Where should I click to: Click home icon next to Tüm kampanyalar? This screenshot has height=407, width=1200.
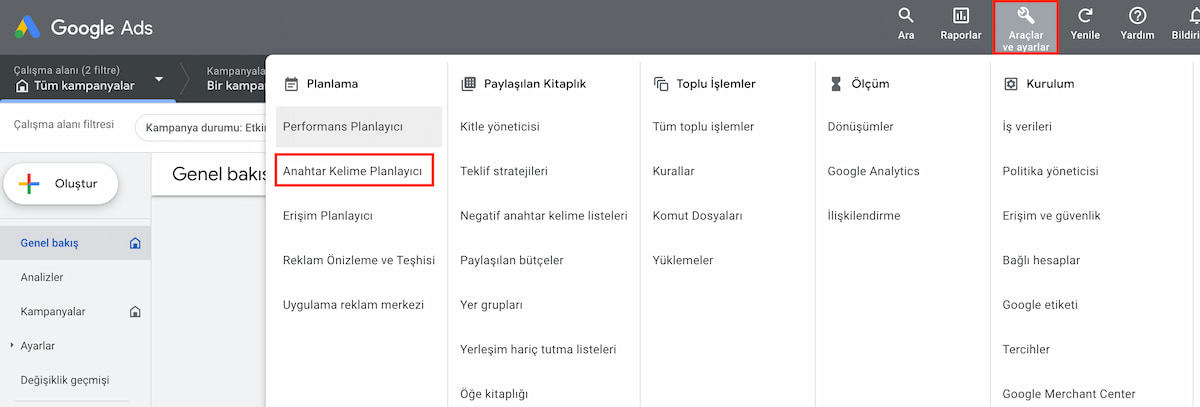(22, 87)
